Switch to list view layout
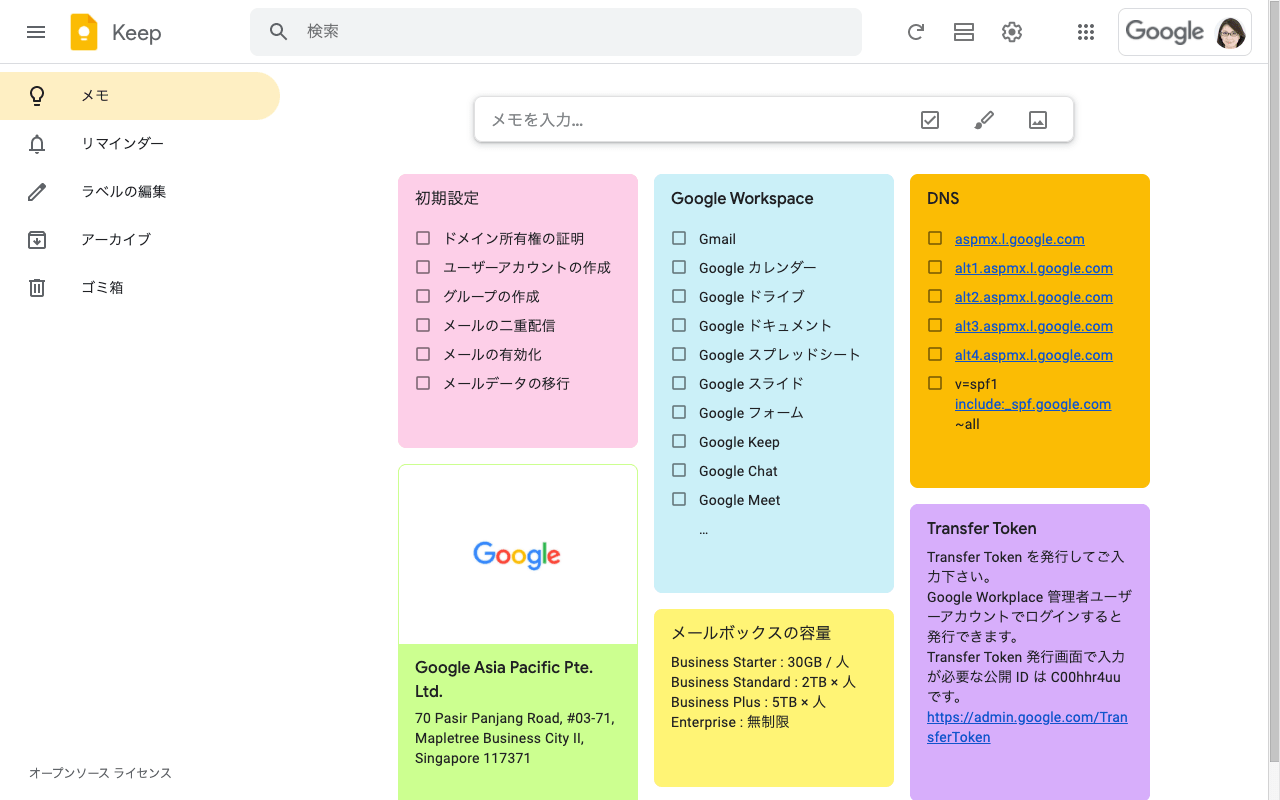 click(x=964, y=32)
